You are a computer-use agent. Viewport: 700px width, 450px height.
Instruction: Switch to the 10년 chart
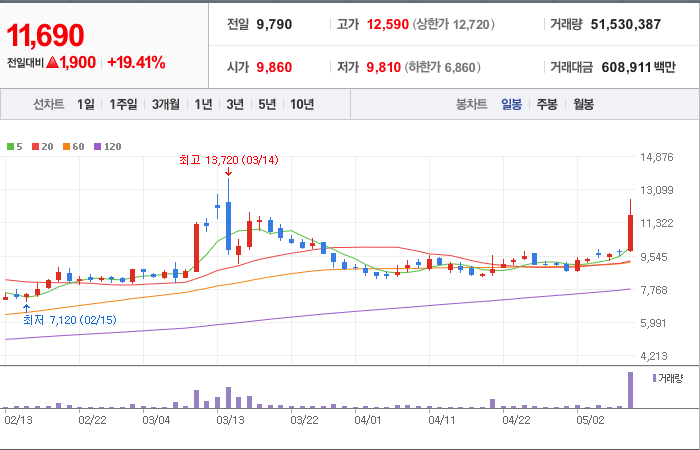pyautogui.click(x=302, y=104)
